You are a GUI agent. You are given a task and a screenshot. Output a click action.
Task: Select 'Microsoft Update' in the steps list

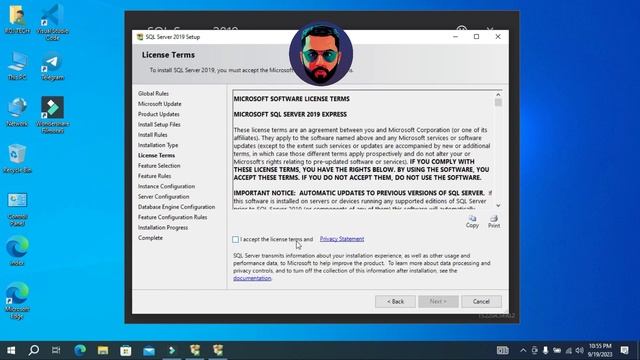pyautogui.click(x=160, y=104)
